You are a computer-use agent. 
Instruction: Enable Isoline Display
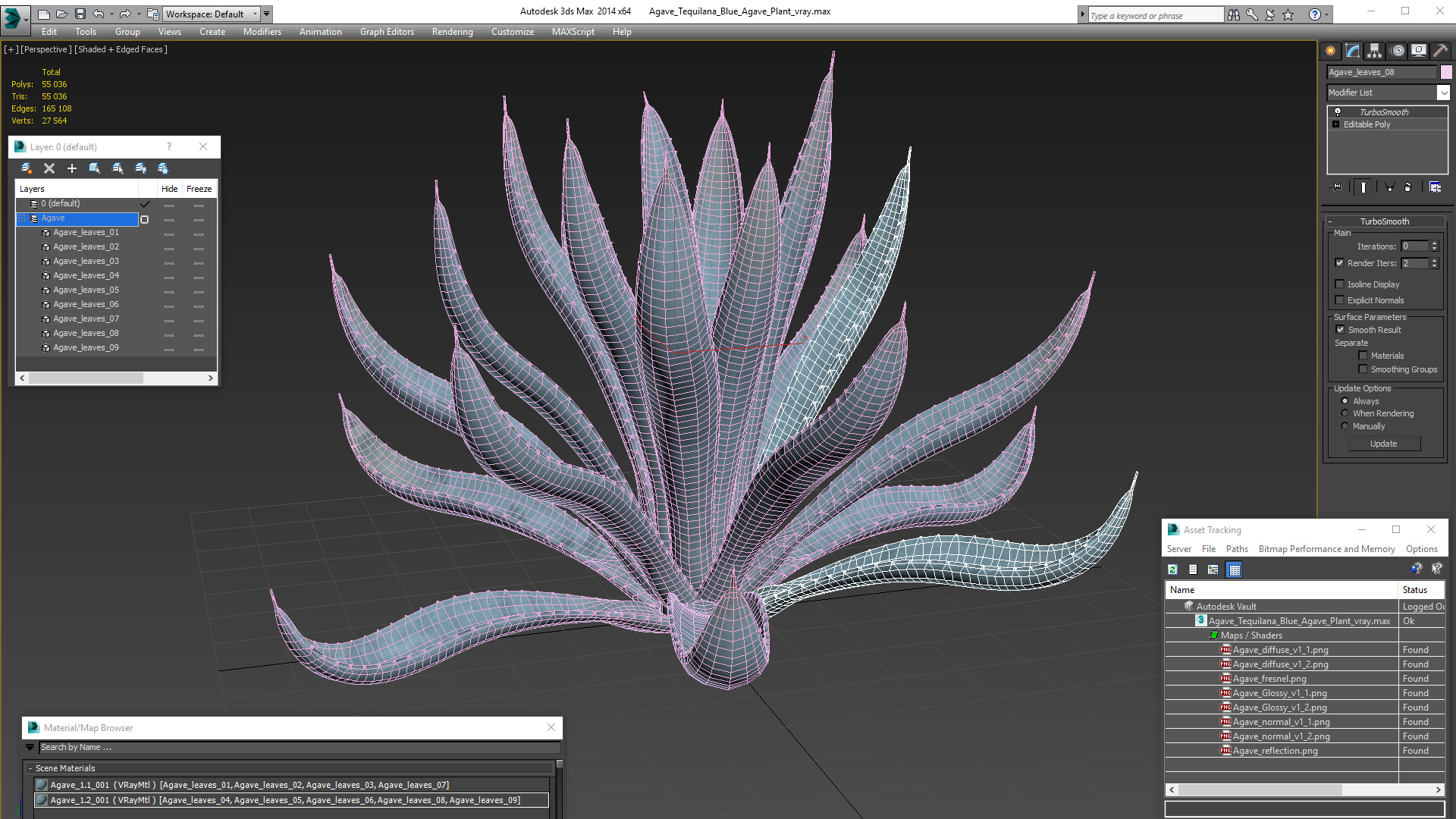pyautogui.click(x=1339, y=284)
